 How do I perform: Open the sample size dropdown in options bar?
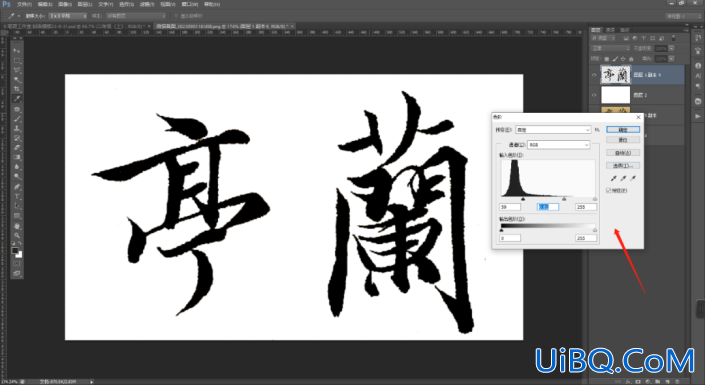[68, 16]
